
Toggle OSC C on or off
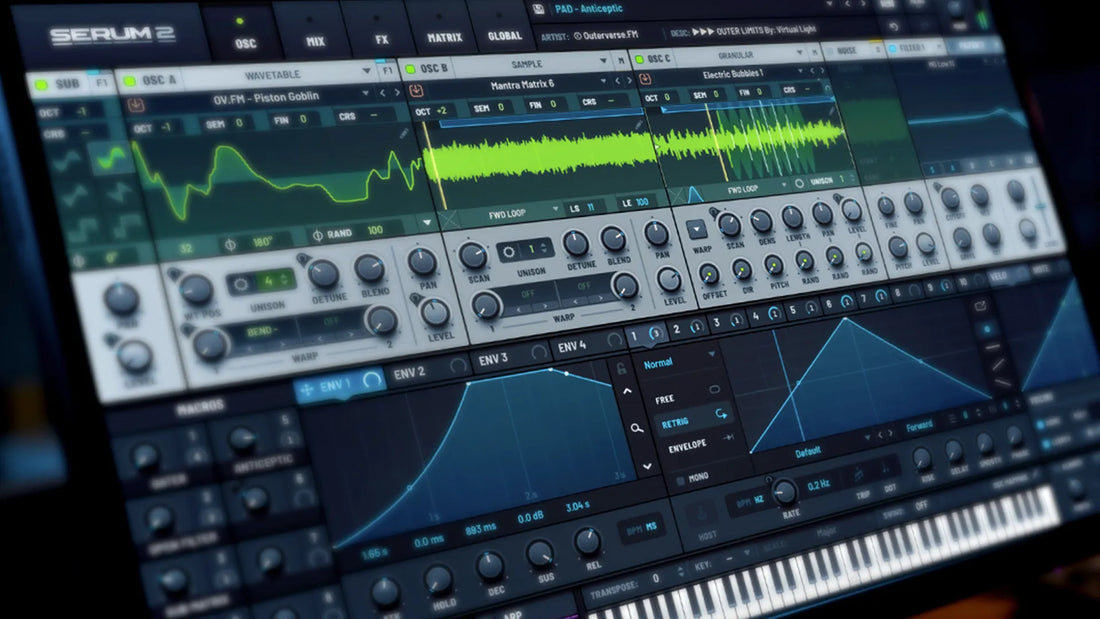639,60
